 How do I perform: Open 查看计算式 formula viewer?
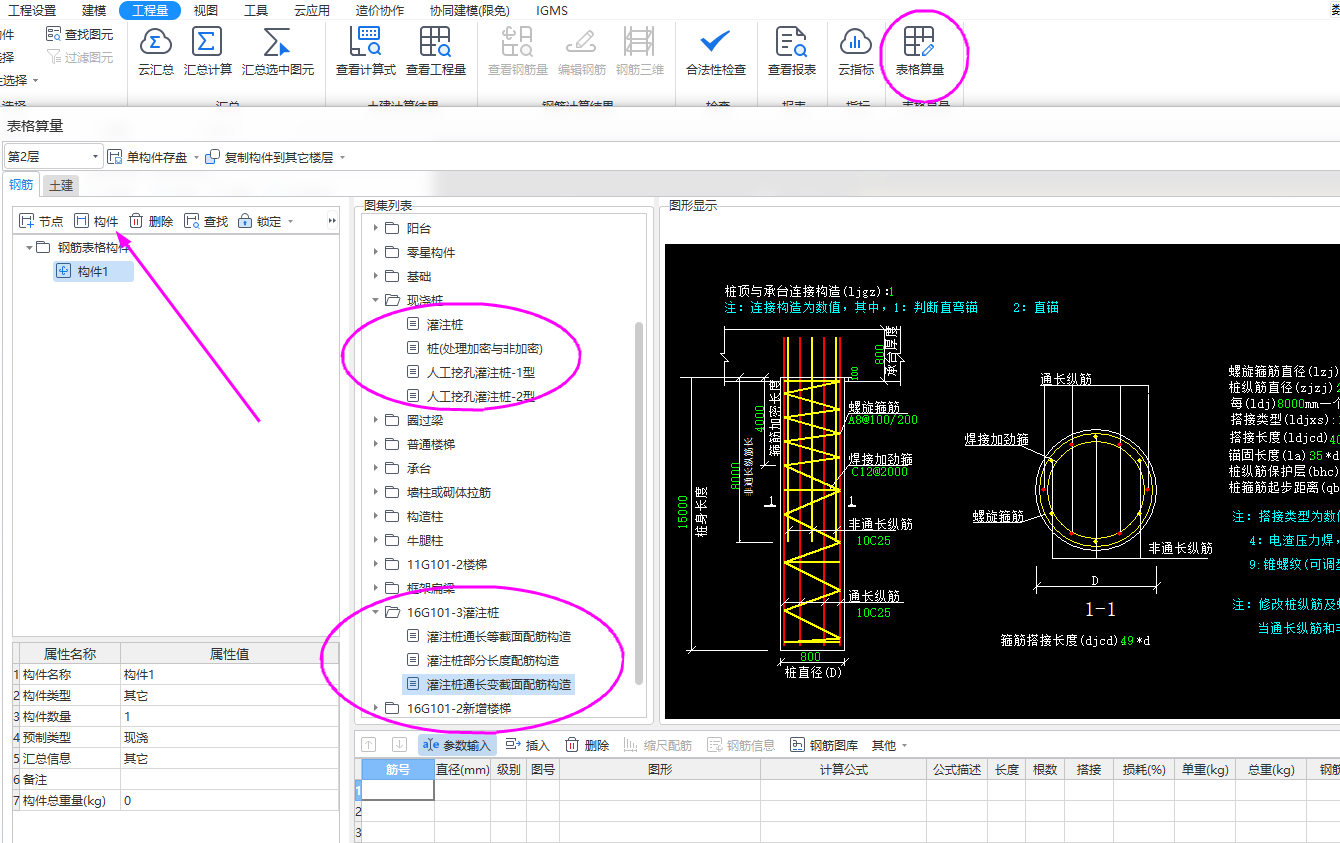365,51
